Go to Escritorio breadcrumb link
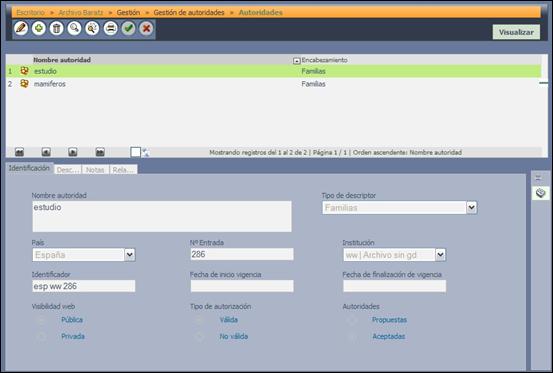Viewport: 553px width, 373px height. (30, 12)
